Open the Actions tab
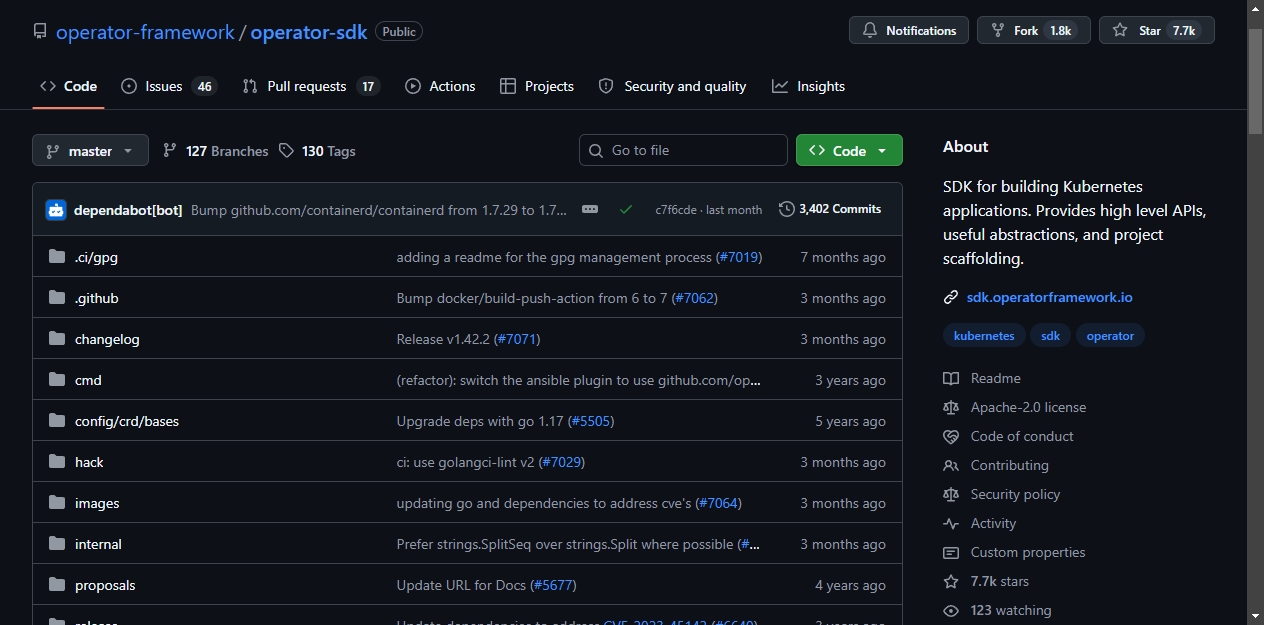This screenshot has width=1264, height=625. pos(440,86)
